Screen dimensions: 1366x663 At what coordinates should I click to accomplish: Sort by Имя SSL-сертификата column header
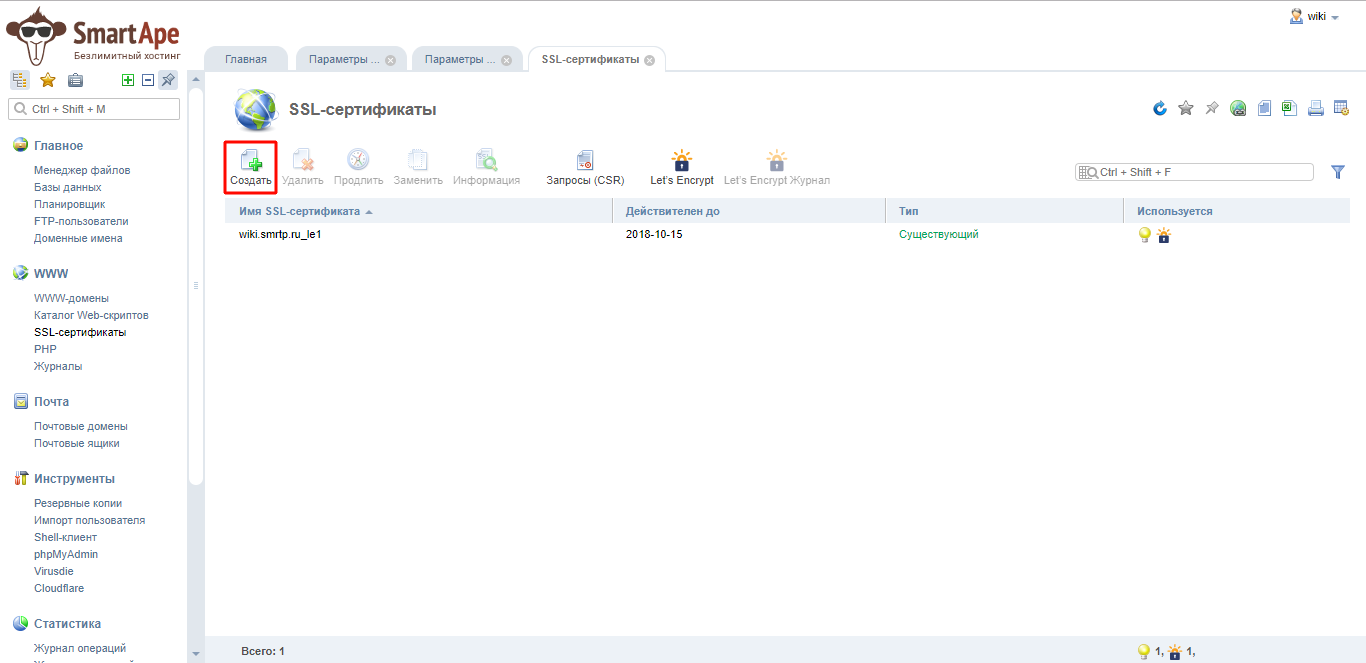300,211
